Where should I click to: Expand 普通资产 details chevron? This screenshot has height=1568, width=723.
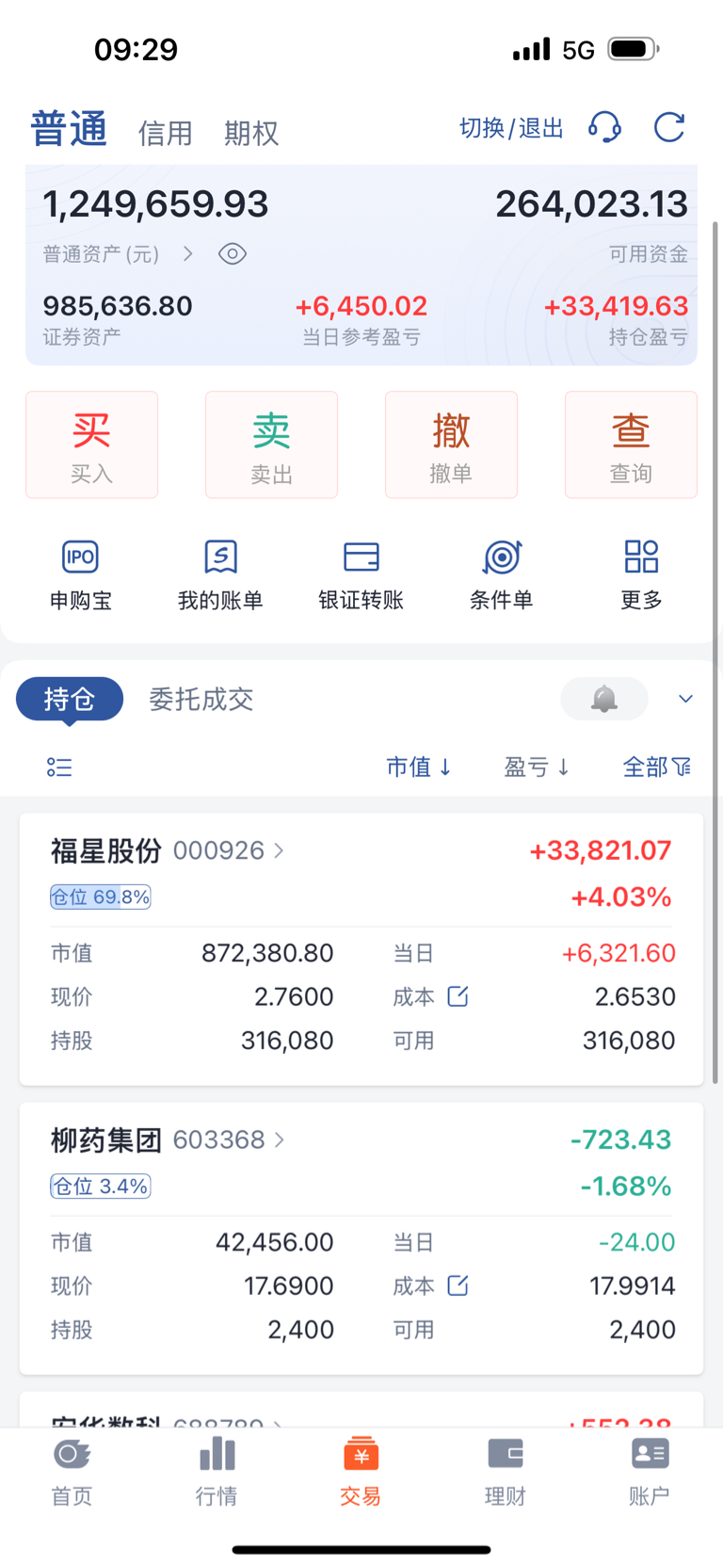(x=188, y=253)
